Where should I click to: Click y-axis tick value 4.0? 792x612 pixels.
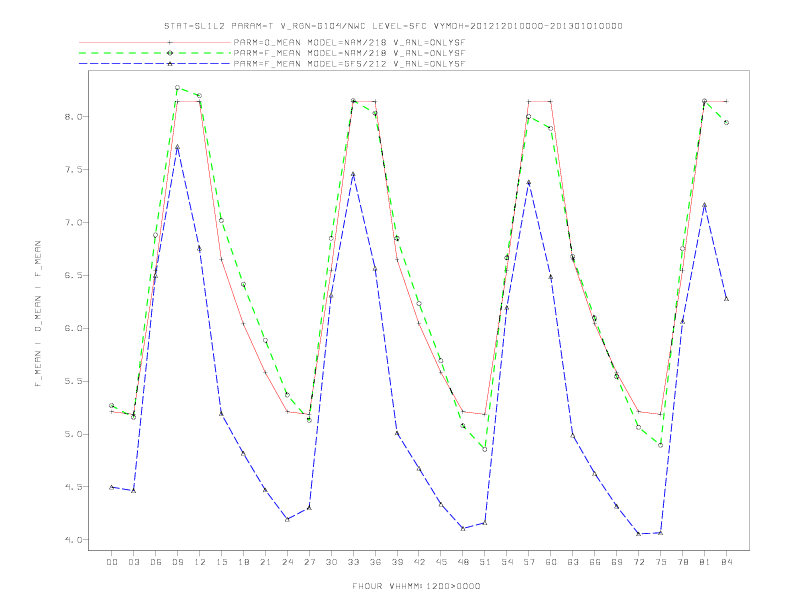coord(72,540)
